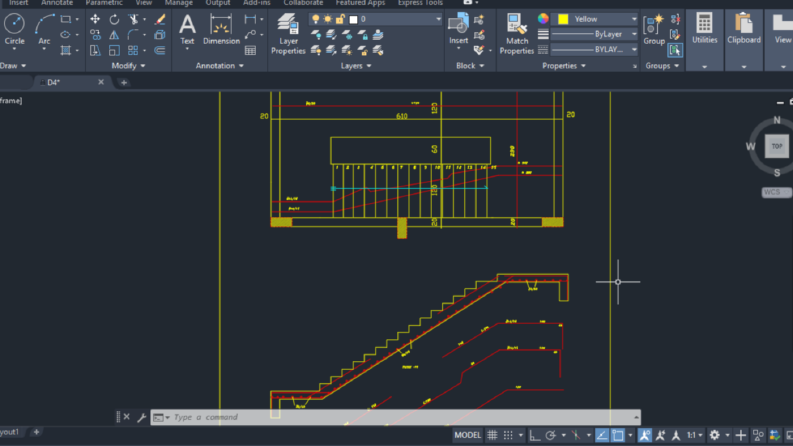793x446 pixels.
Task: Activate the Move tool
Action: [95, 19]
